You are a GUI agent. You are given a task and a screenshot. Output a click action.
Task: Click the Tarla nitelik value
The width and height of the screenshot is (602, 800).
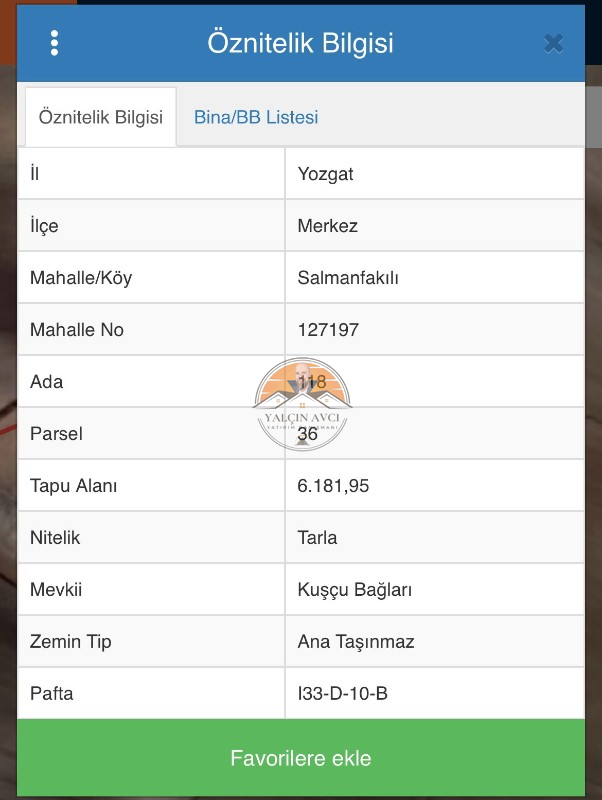(317, 538)
